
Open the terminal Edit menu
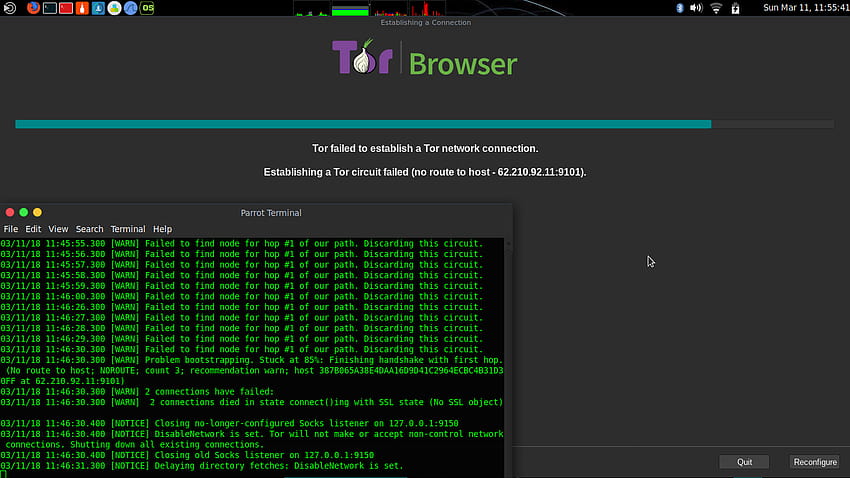pyautogui.click(x=33, y=229)
